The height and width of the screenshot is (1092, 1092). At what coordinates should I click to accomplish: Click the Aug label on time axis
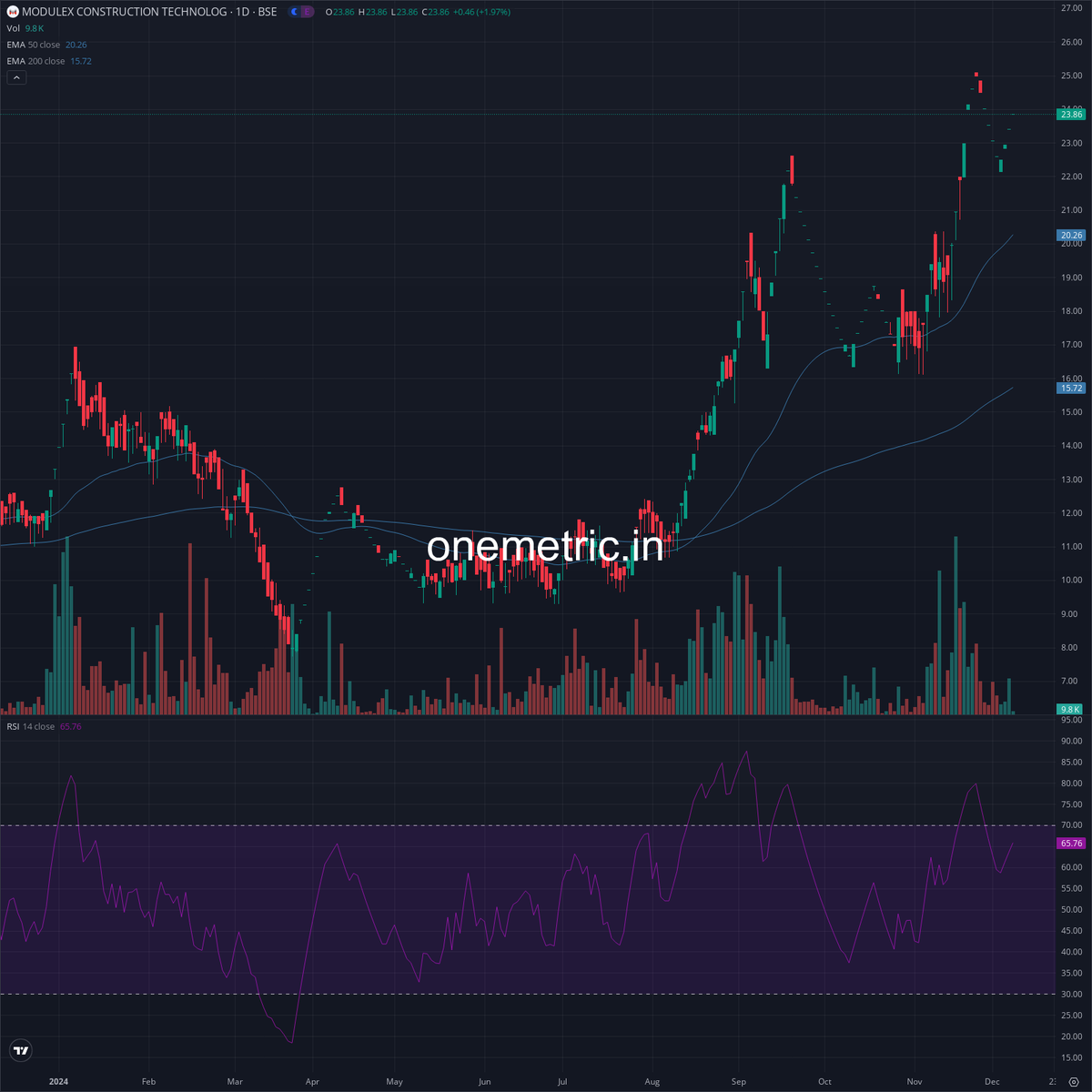(652, 1082)
